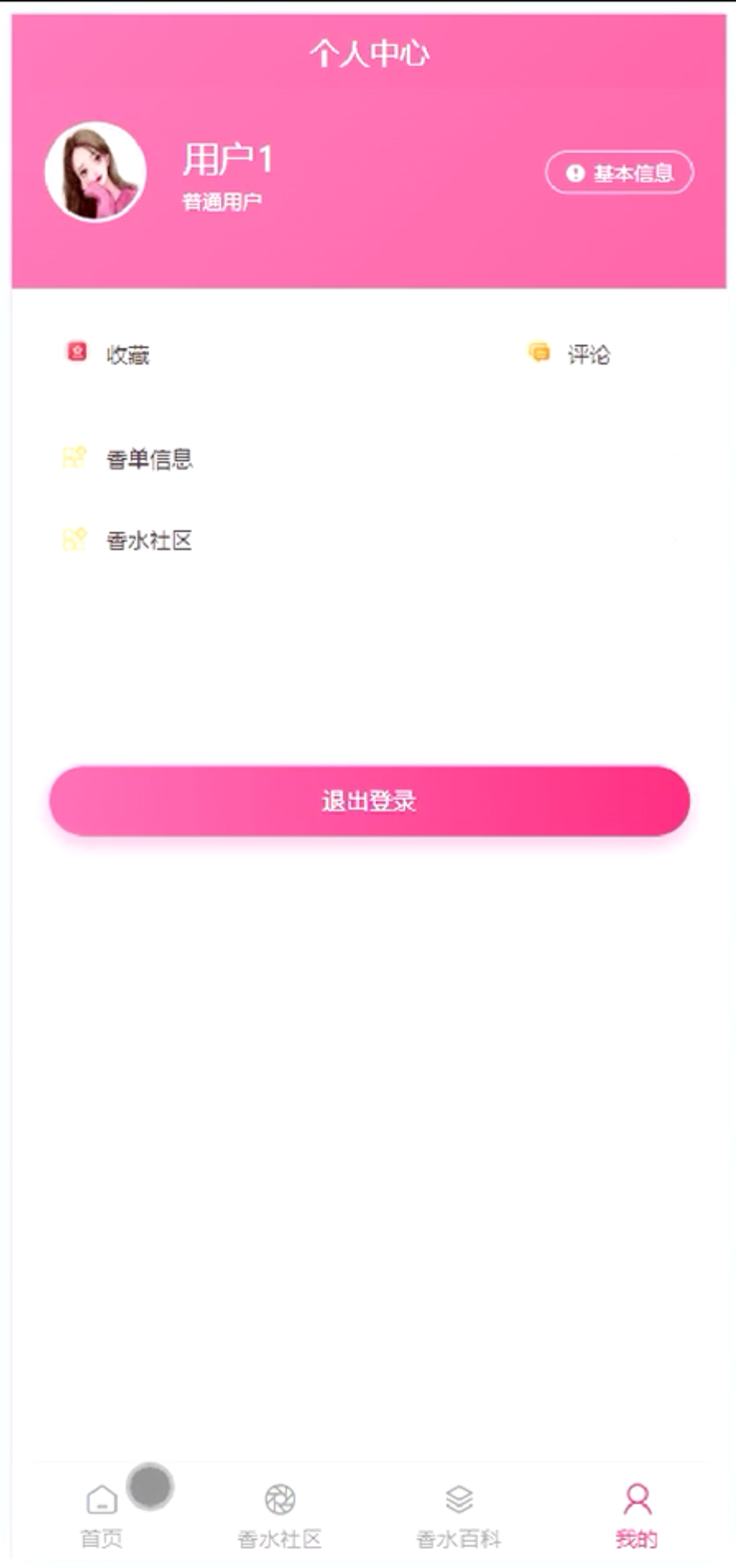
Task: Open the 评论 text link
Action: [x=589, y=355]
